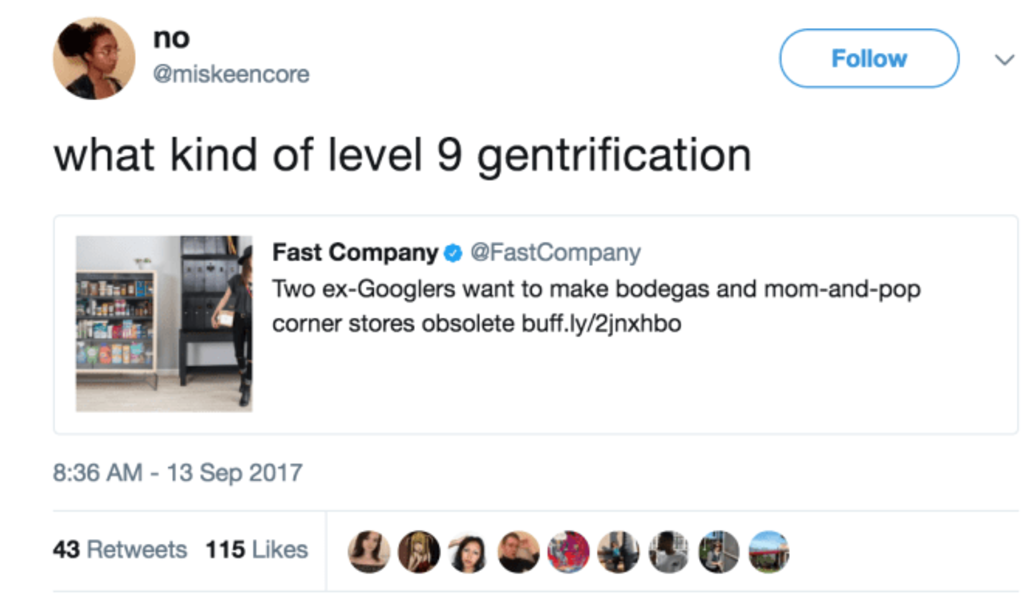Open the red and blue artwork avatar
1036x594 pixels.
click(568, 551)
